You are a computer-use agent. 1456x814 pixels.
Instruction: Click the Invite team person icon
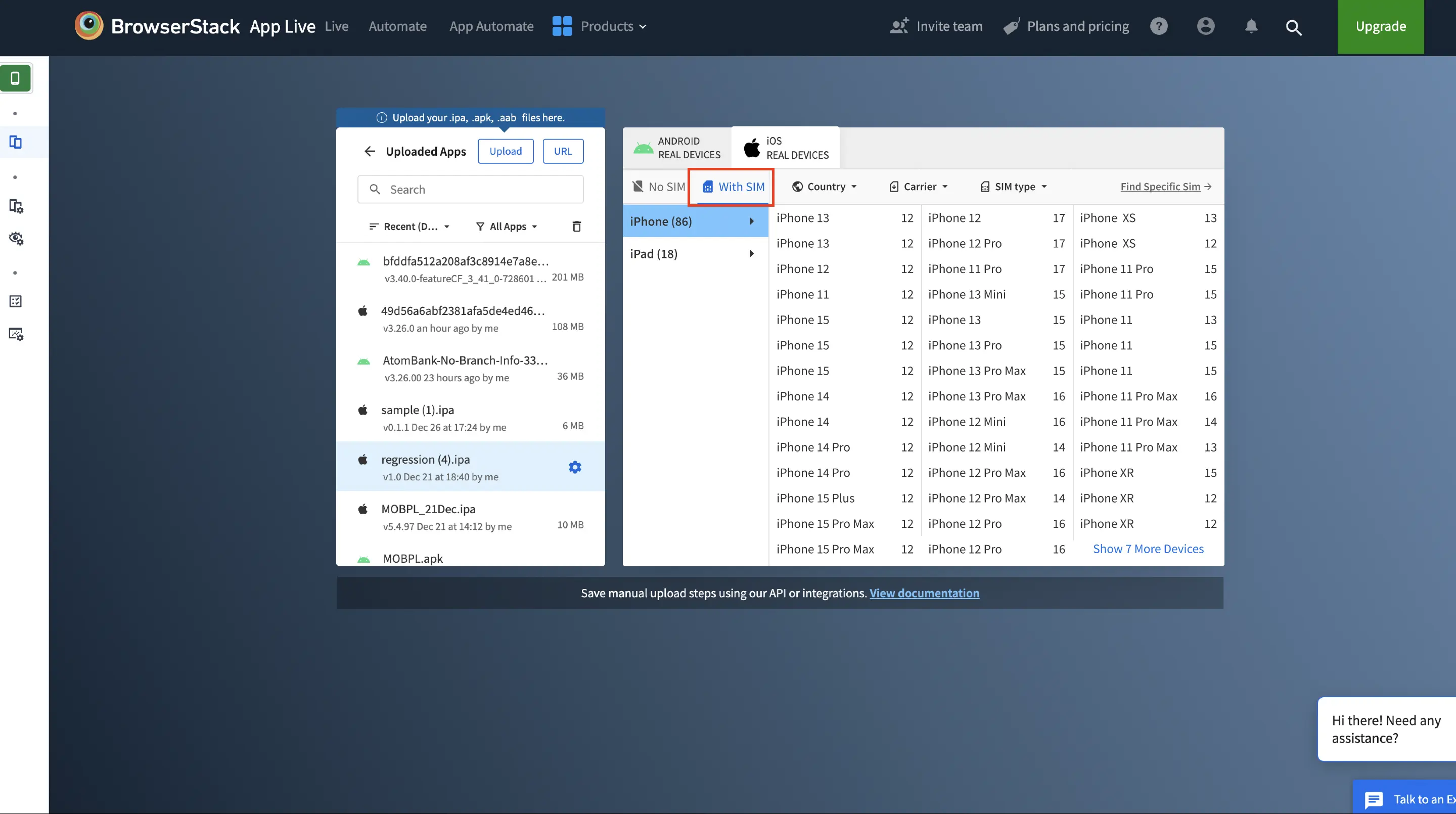[899, 26]
